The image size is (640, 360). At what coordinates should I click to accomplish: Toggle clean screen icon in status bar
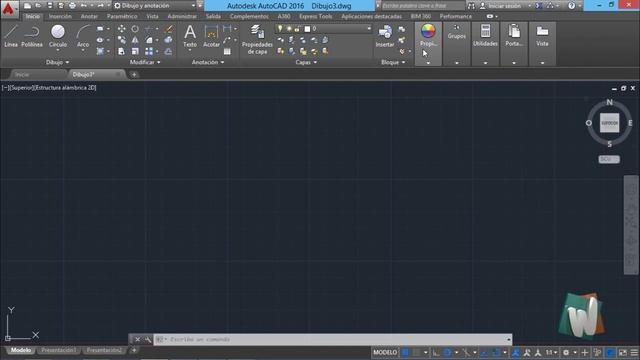coord(623,352)
